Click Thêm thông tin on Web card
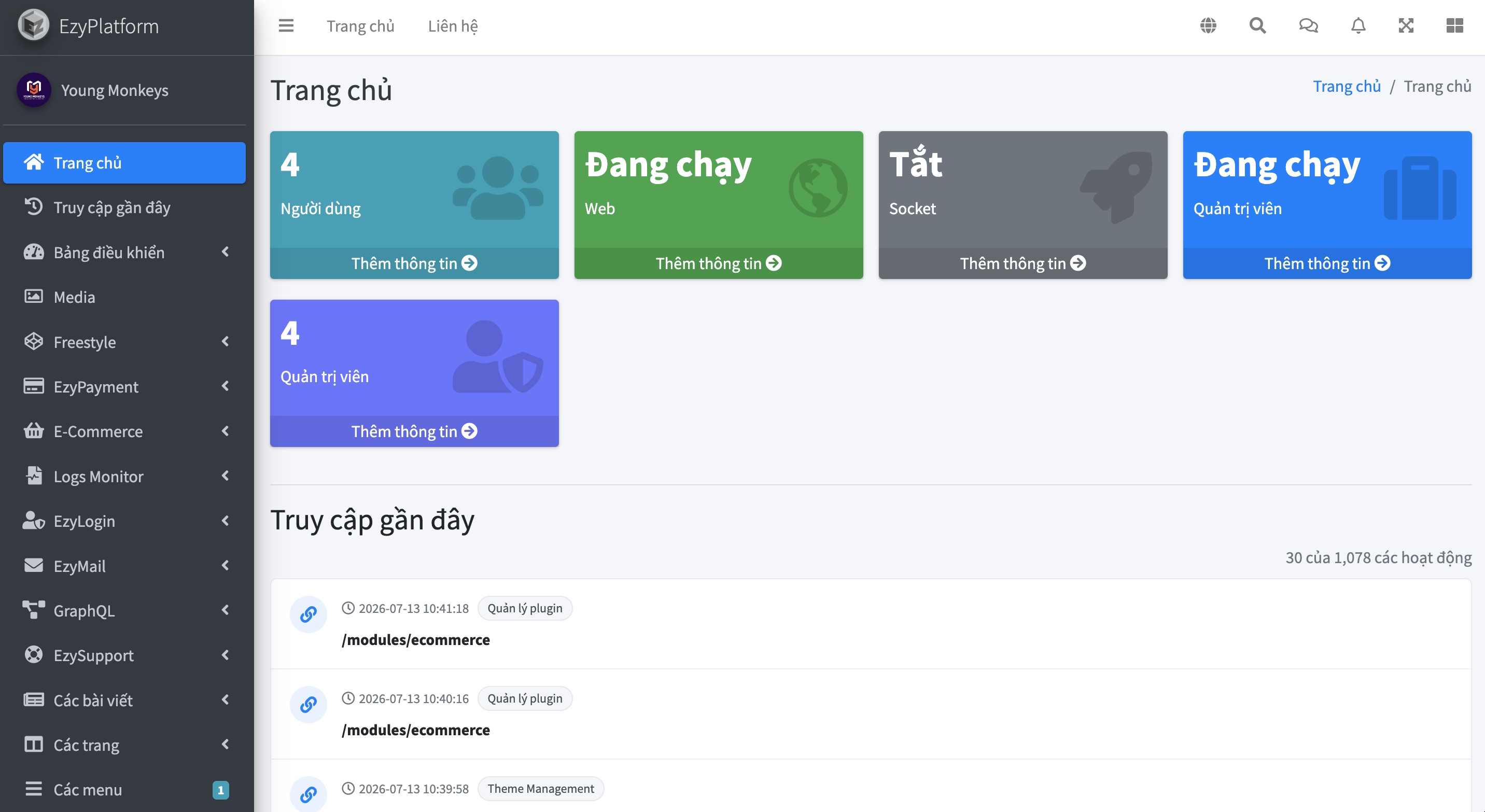Screen dimensions: 1485x812 (x=718, y=263)
